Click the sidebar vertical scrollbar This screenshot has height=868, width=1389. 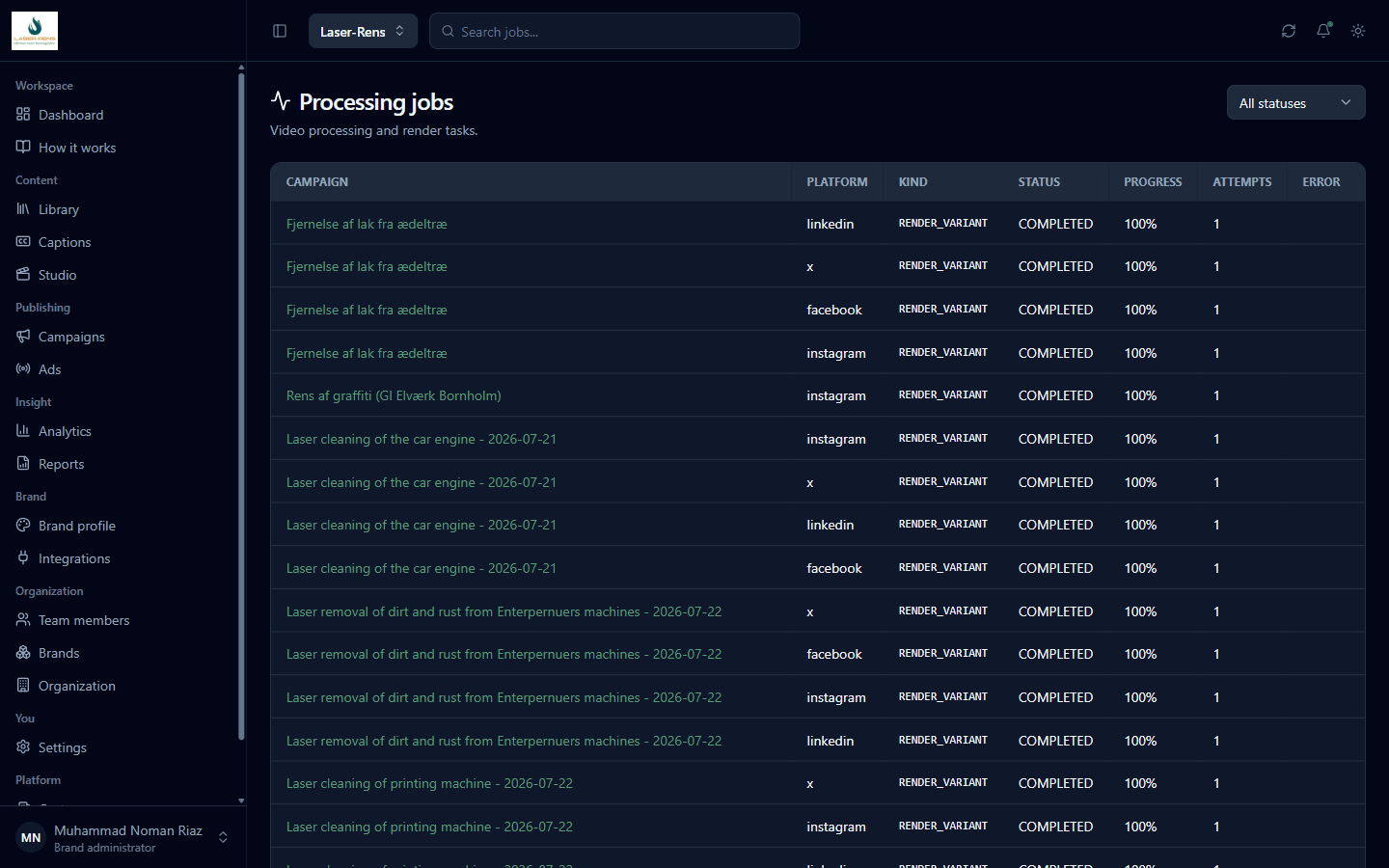241,405
